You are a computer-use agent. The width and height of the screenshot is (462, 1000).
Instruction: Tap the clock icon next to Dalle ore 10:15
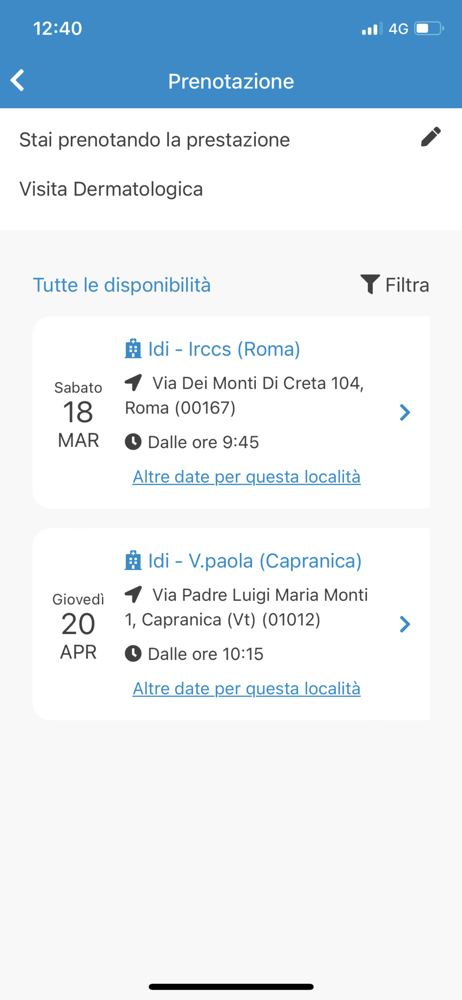coord(133,654)
